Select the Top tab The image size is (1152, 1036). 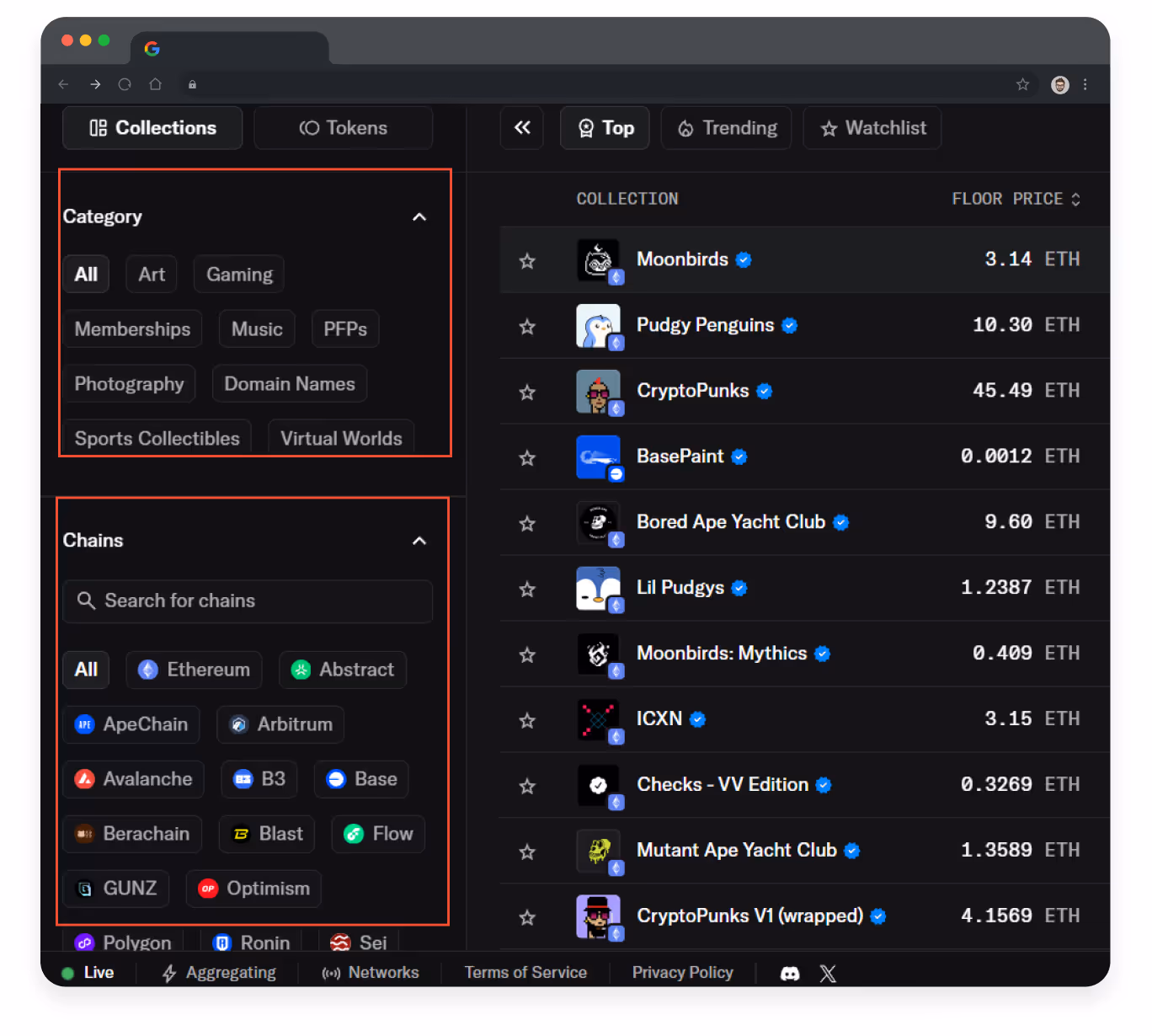[x=605, y=128]
